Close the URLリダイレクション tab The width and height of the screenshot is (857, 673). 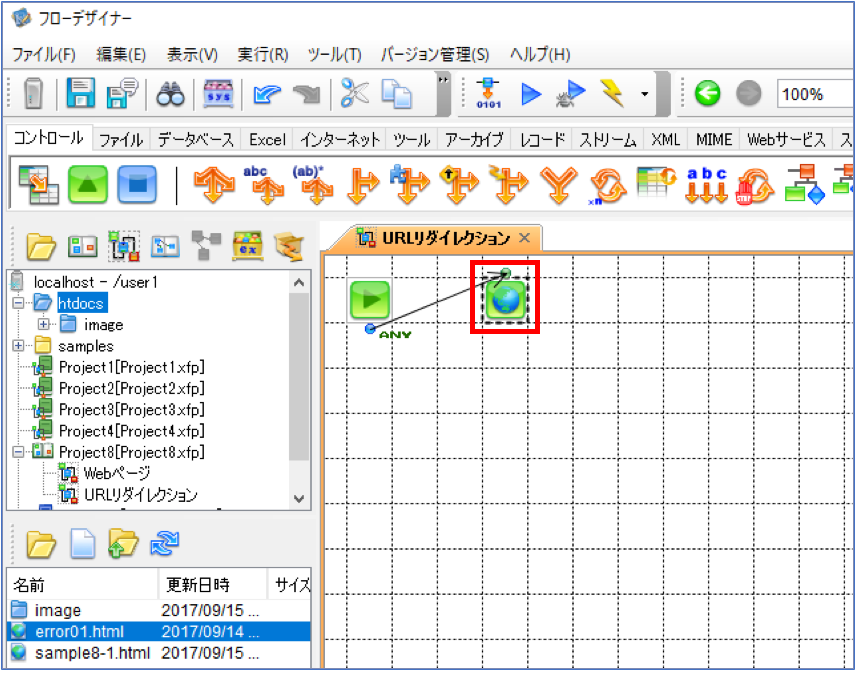(524, 238)
